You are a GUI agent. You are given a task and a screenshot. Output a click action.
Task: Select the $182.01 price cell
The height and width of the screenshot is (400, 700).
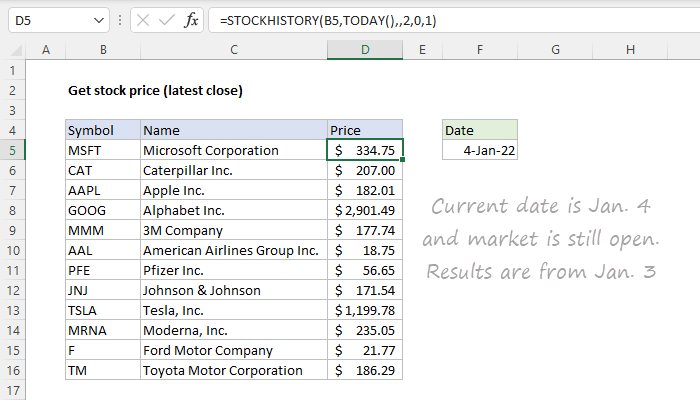365,190
